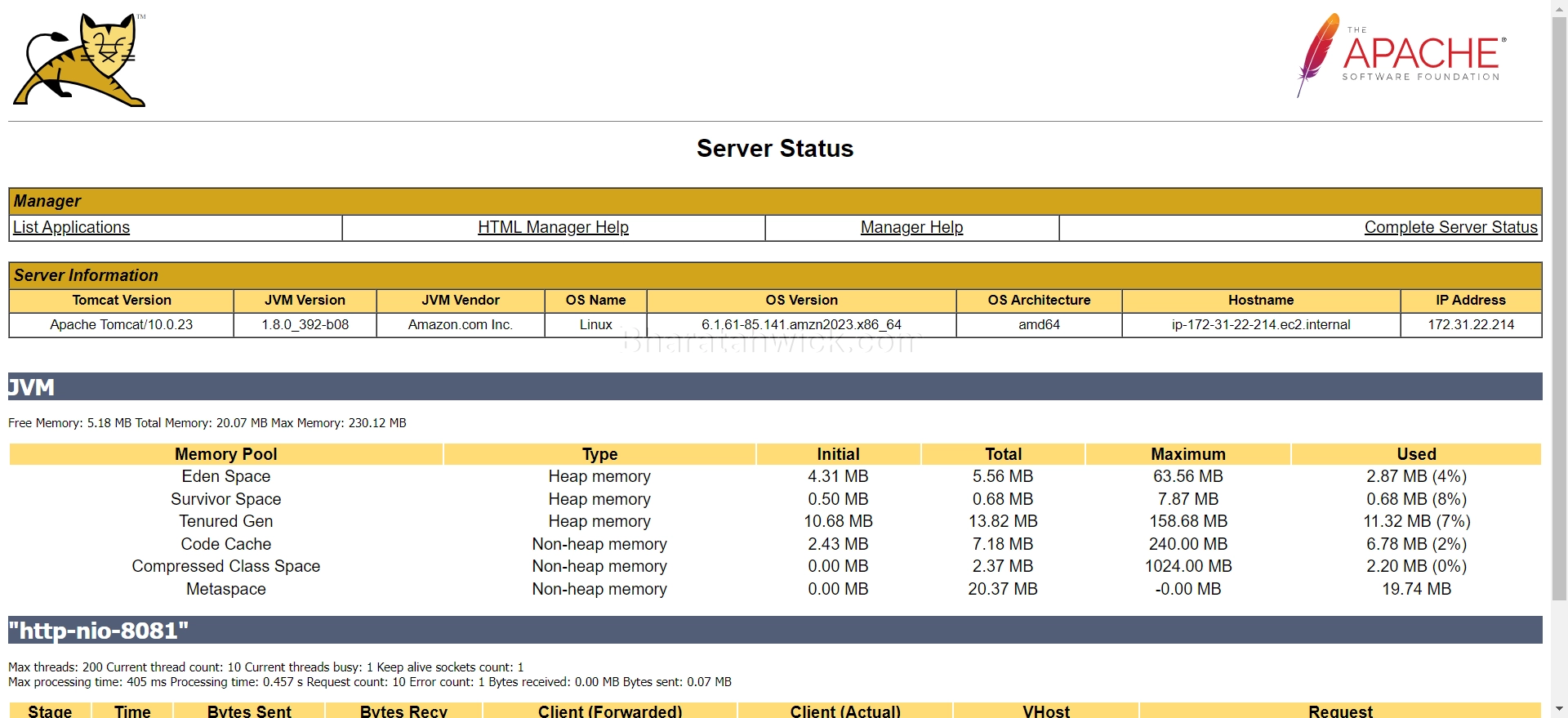Screen dimensions: 1568x718
Task: Click the Max processing time statistics line
Action: pos(370,682)
